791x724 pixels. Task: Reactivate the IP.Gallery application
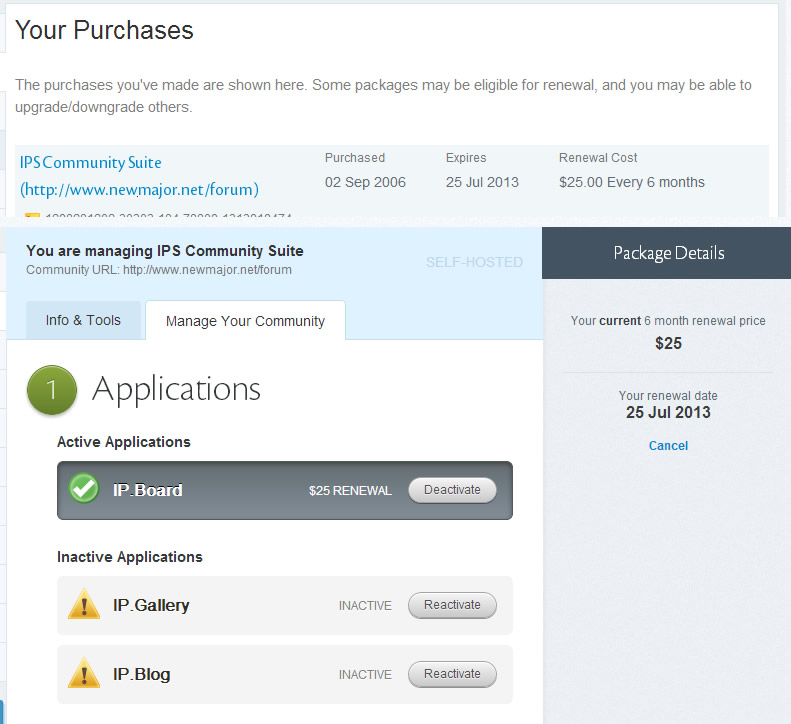click(452, 605)
